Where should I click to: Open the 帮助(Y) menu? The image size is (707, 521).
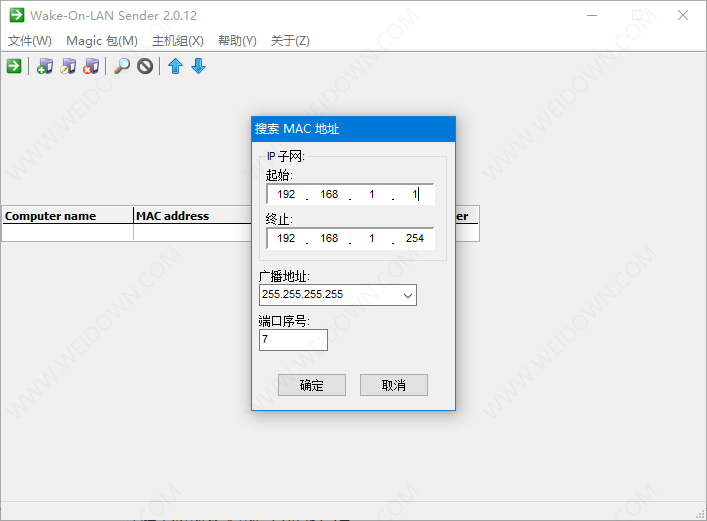(237, 41)
